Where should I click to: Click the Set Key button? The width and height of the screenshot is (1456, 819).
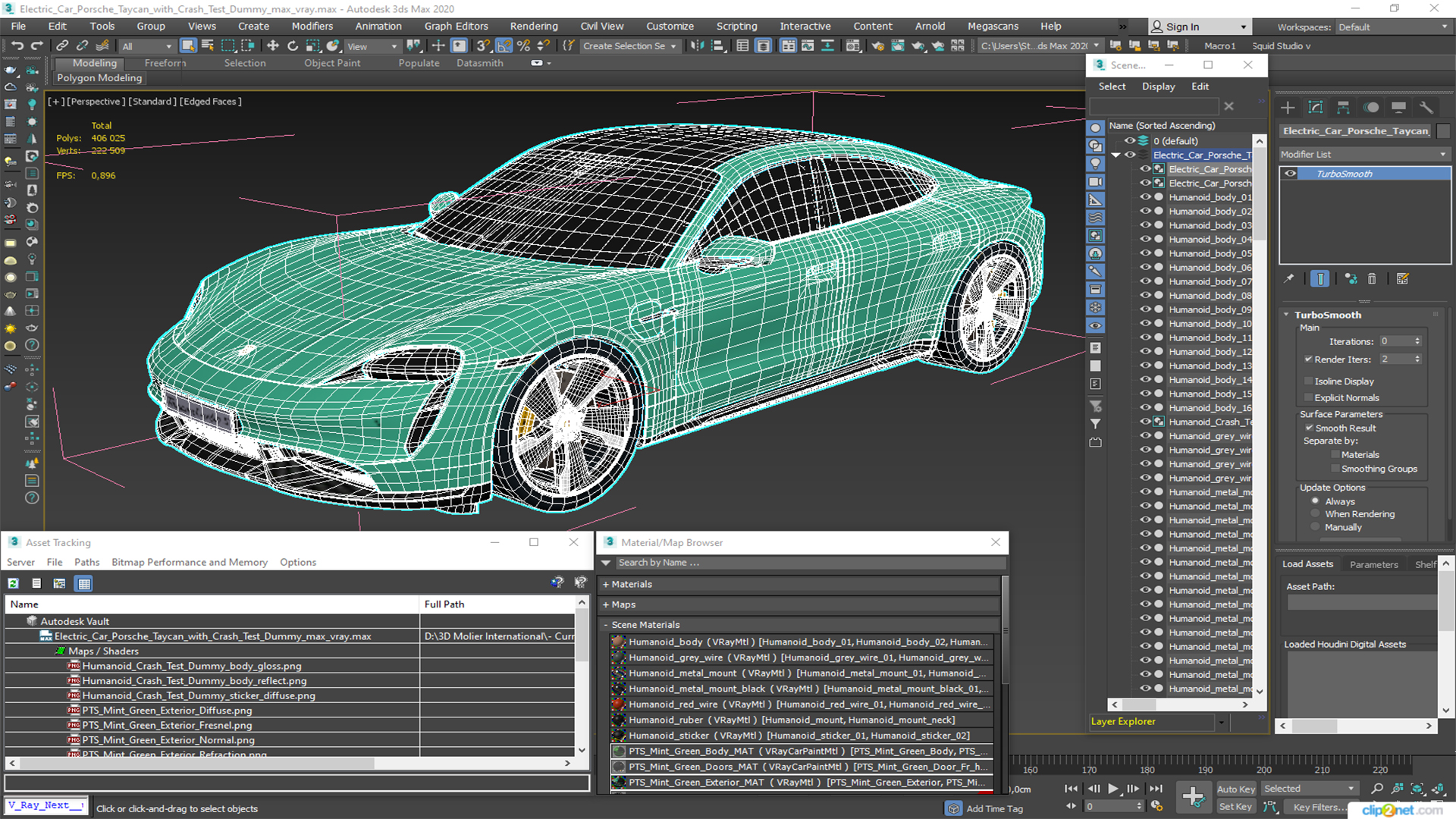point(1235,806)
